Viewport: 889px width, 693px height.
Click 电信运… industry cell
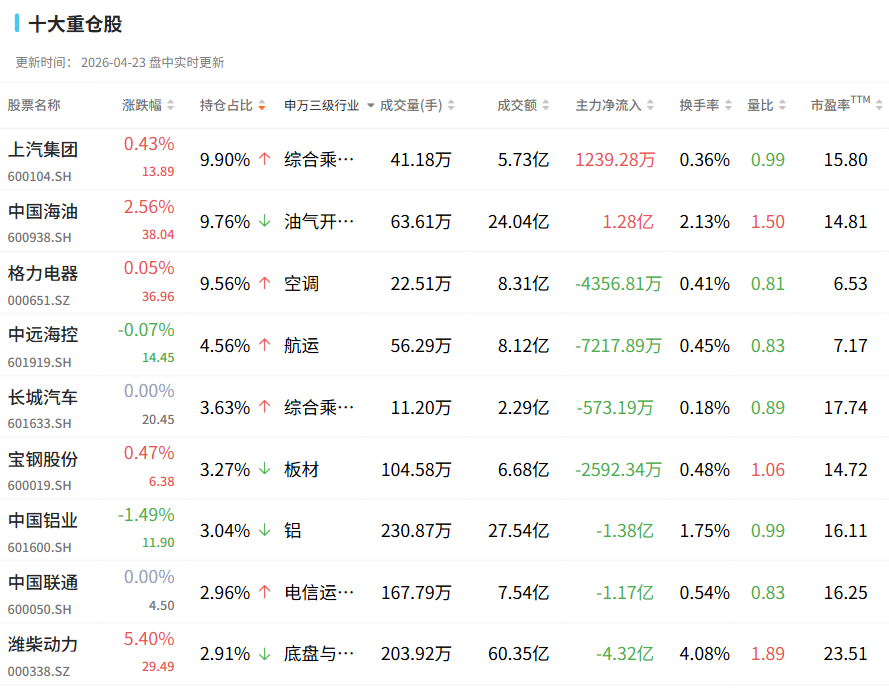[x=319, y=593]
